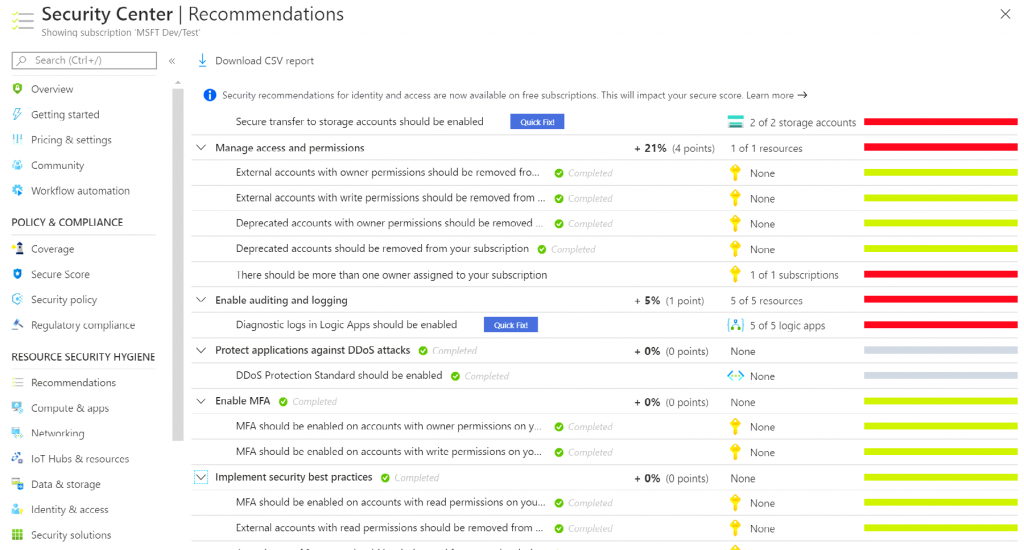Click the blue information icon in banner
Viewport: 1024px width, 550px height.
pyautogui.click(x=210, y=96)
